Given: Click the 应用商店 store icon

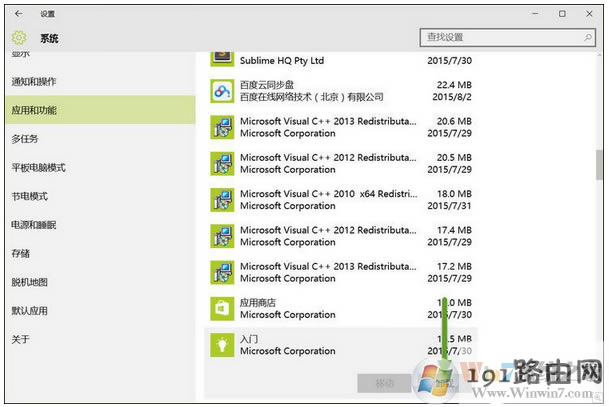Looking at the screenshot, I should click(222, 309).
